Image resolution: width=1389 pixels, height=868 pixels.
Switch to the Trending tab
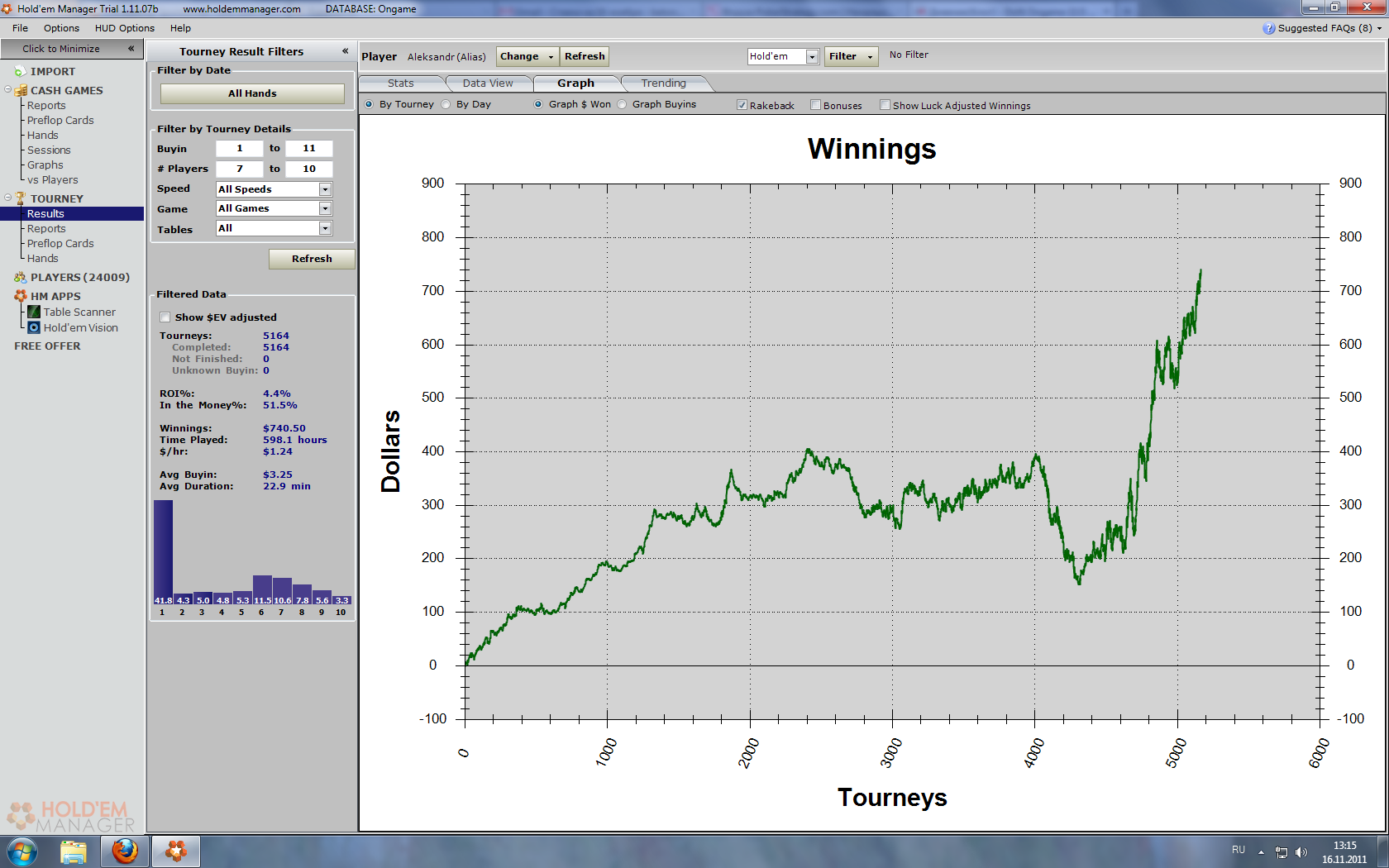point(663,83)
